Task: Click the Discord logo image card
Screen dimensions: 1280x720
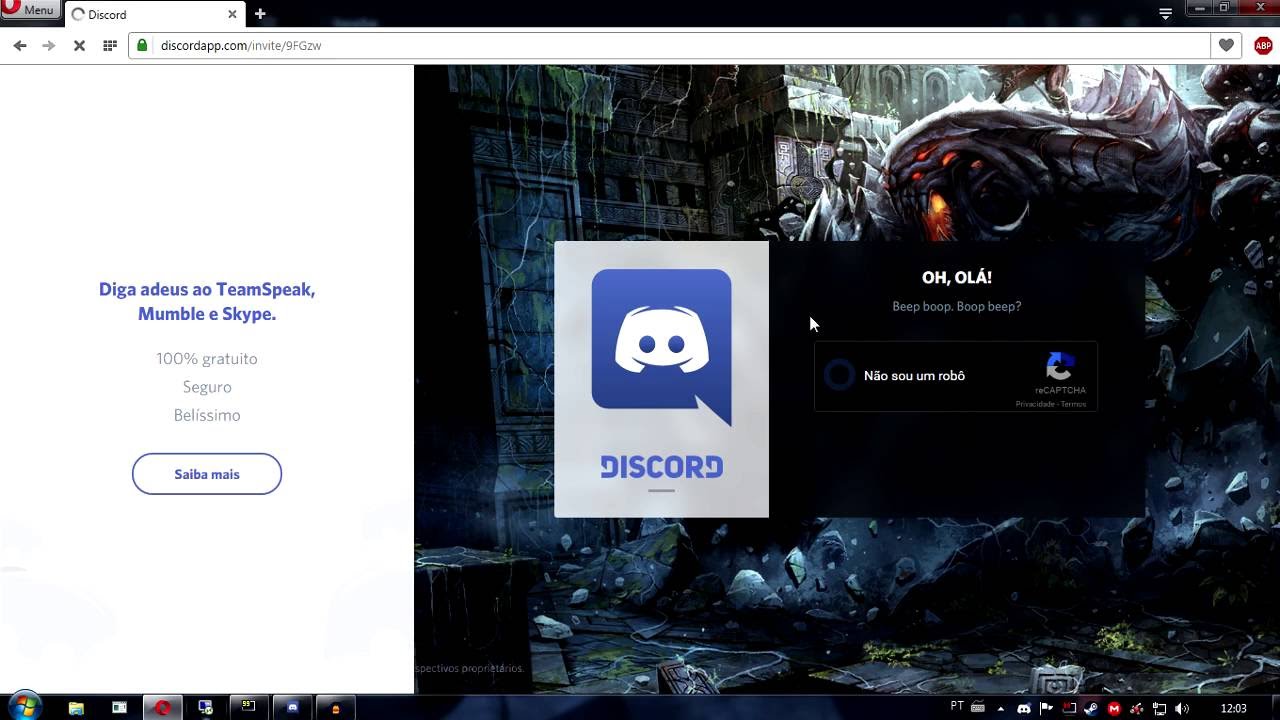Action: 661,379
